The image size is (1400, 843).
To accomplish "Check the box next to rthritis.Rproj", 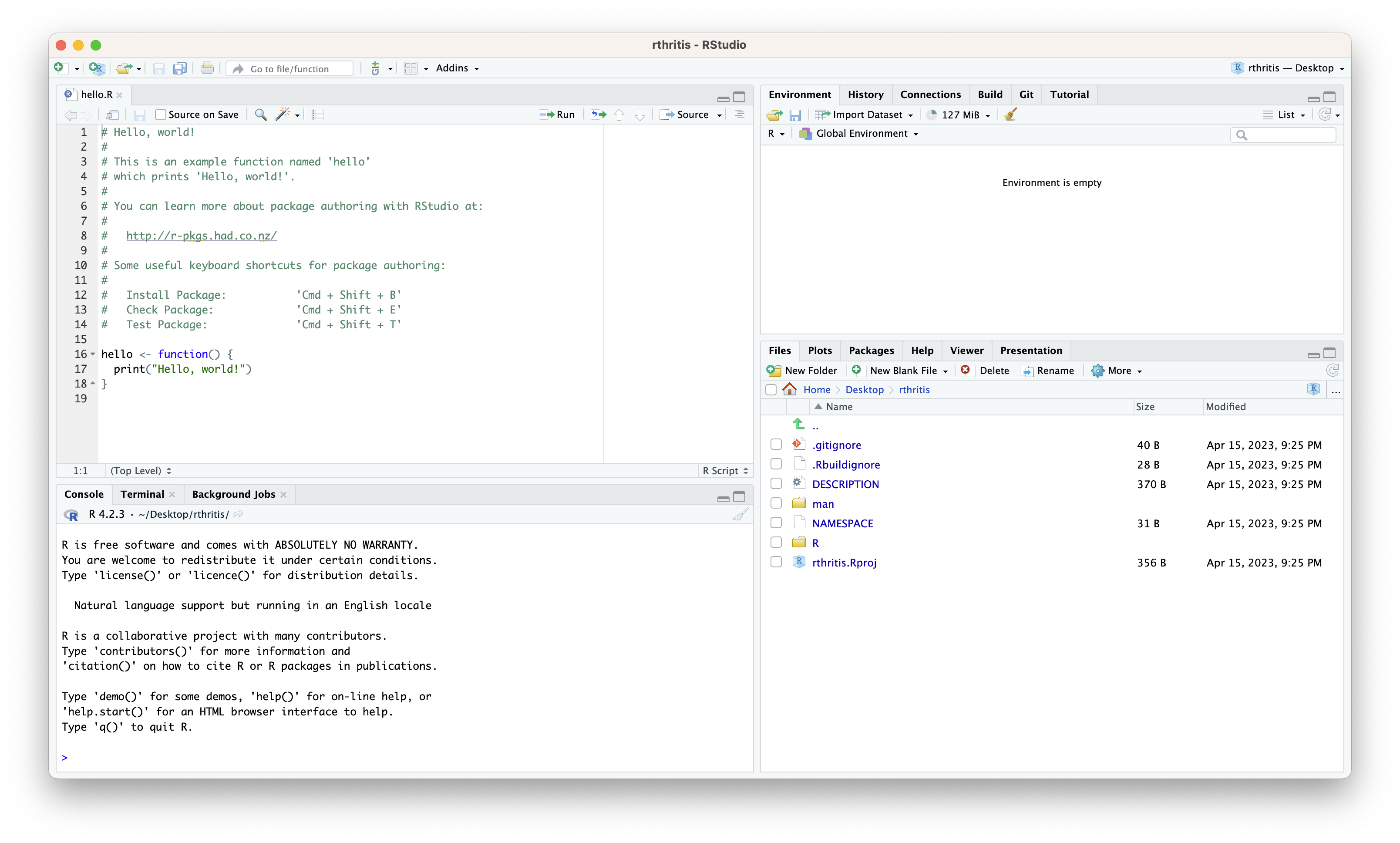I will tap(776, 563).
